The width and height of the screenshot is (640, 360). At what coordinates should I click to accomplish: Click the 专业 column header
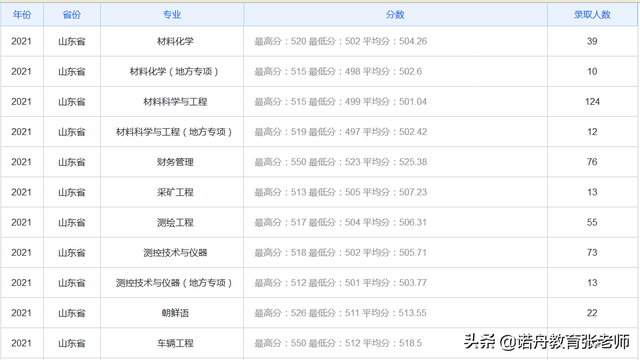tap(172, 15)
